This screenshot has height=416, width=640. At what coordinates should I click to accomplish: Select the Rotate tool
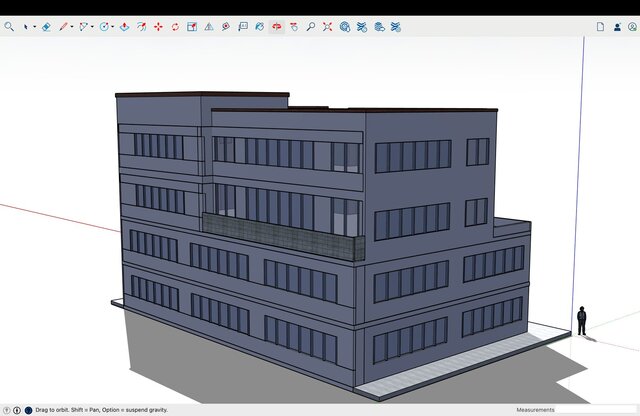click(175, 27)
